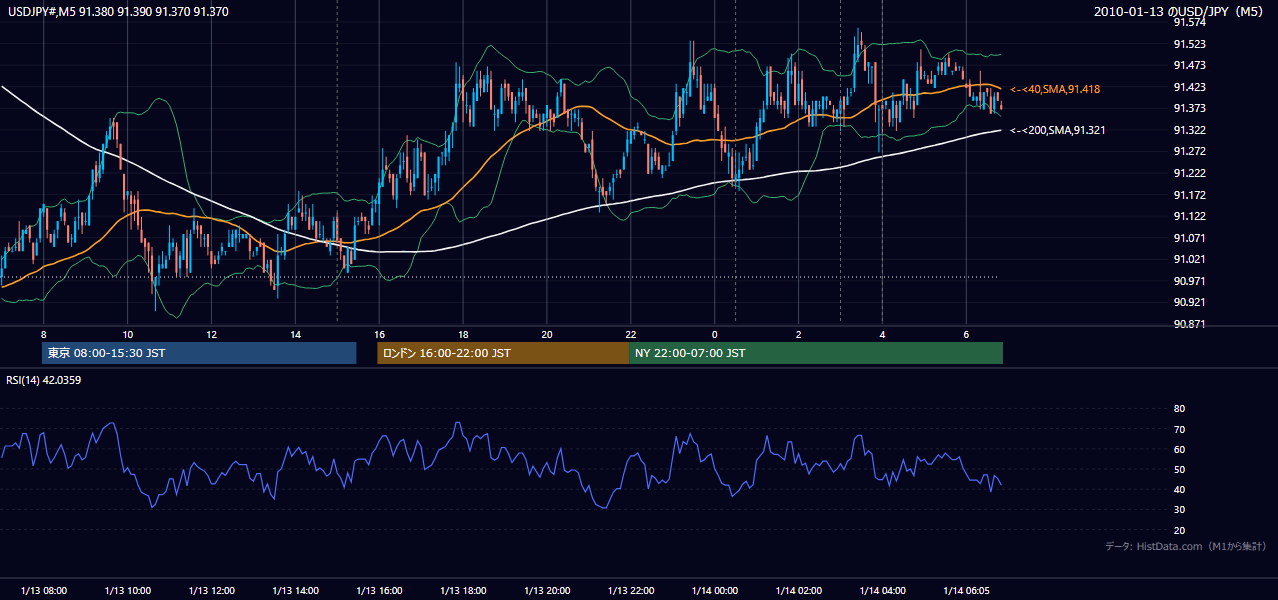Screen dimensions: 1278x600
Task: Click the 1/14 02:00 time axis label
Action: (x=798, y=590)
